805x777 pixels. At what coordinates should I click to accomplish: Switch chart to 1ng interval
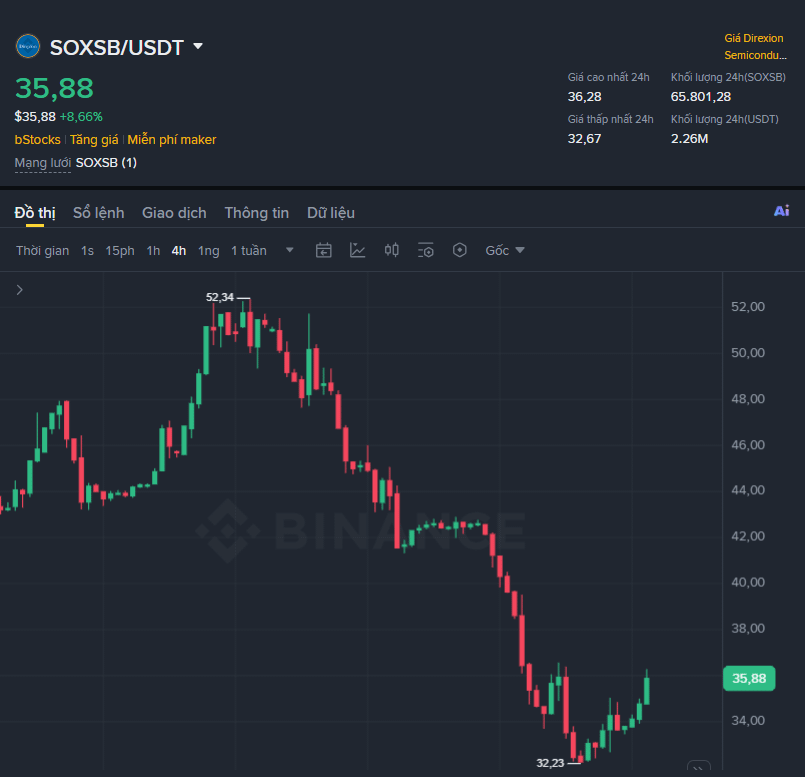tap(208, 251)
